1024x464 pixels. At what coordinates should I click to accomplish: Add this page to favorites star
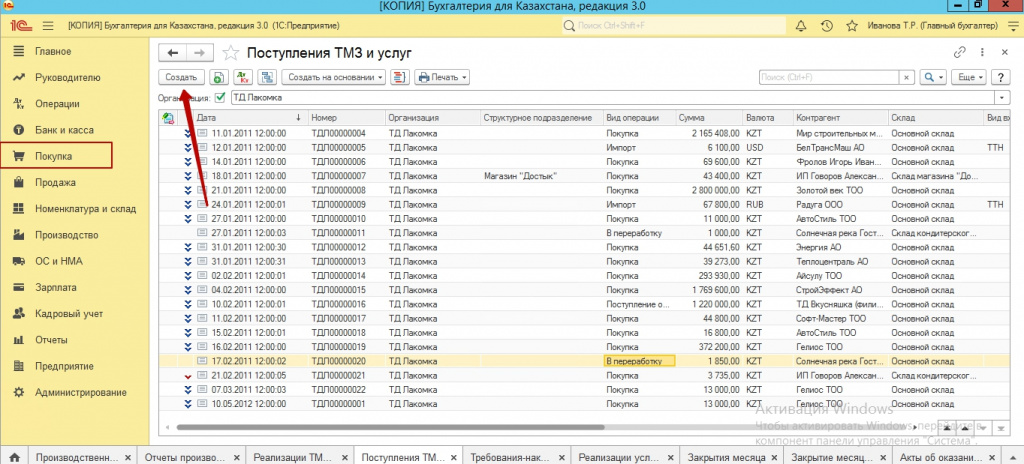[231, 53]
